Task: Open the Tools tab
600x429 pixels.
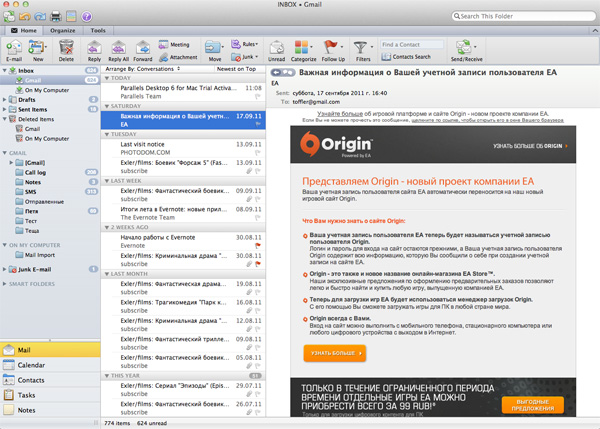Action: tap(98, 31)
